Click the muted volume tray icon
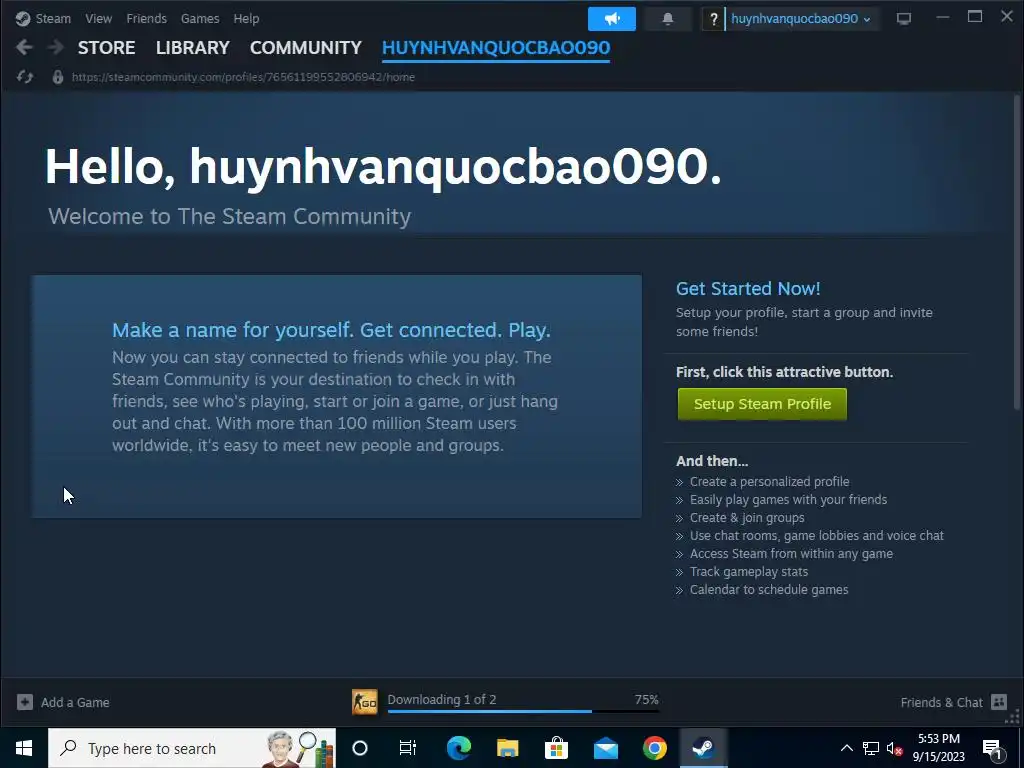1024x768 pixels. tap(894, 748)
